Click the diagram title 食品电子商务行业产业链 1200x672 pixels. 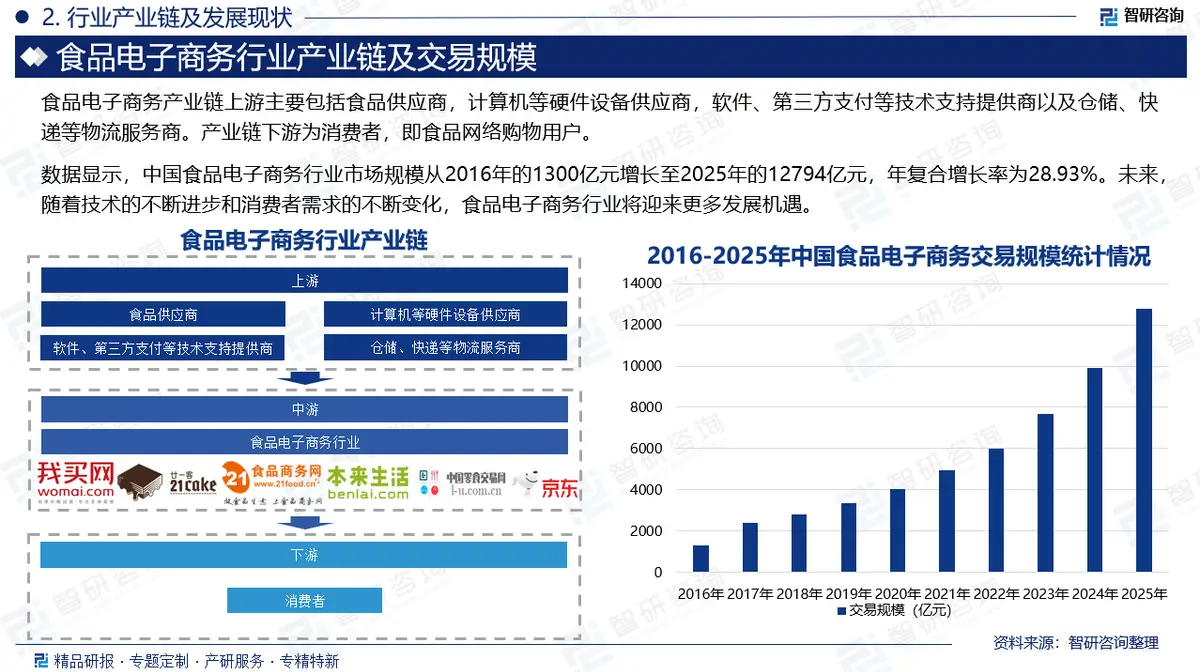[303, 241]
